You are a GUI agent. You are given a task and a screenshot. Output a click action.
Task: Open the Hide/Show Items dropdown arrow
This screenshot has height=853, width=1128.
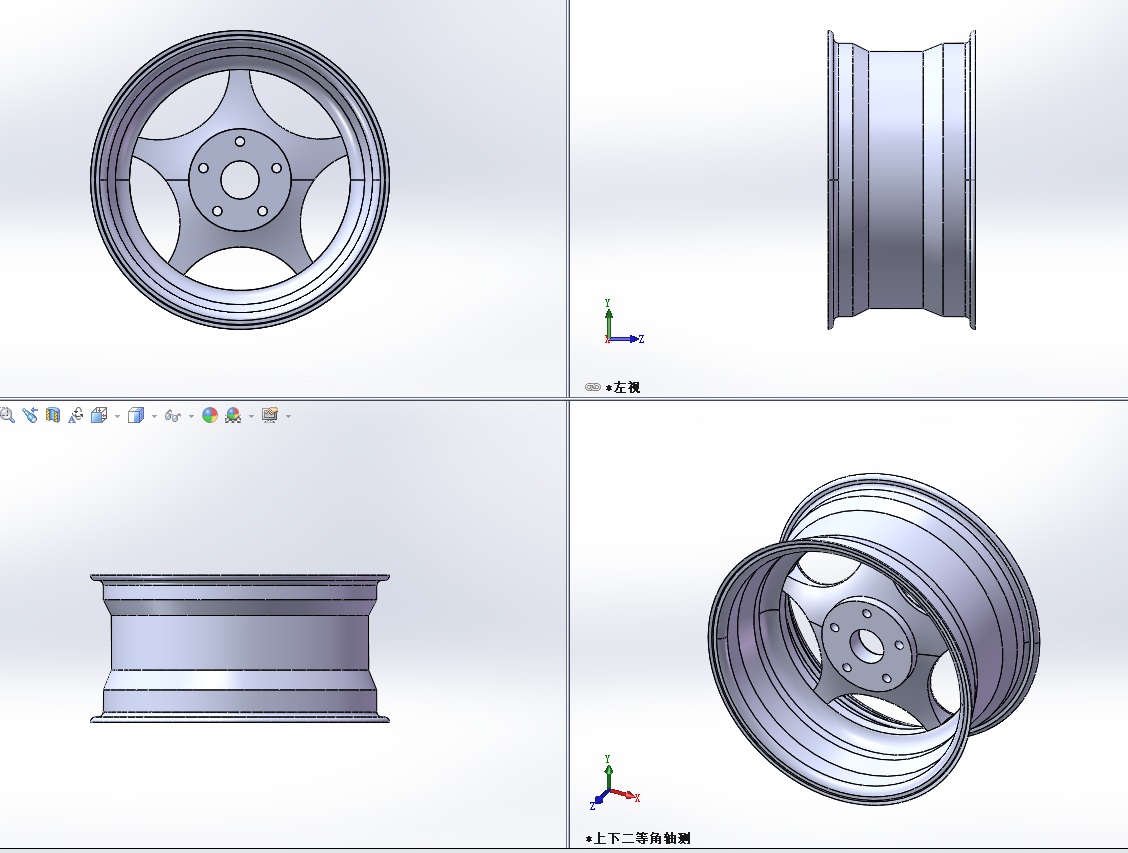(190, 416)
